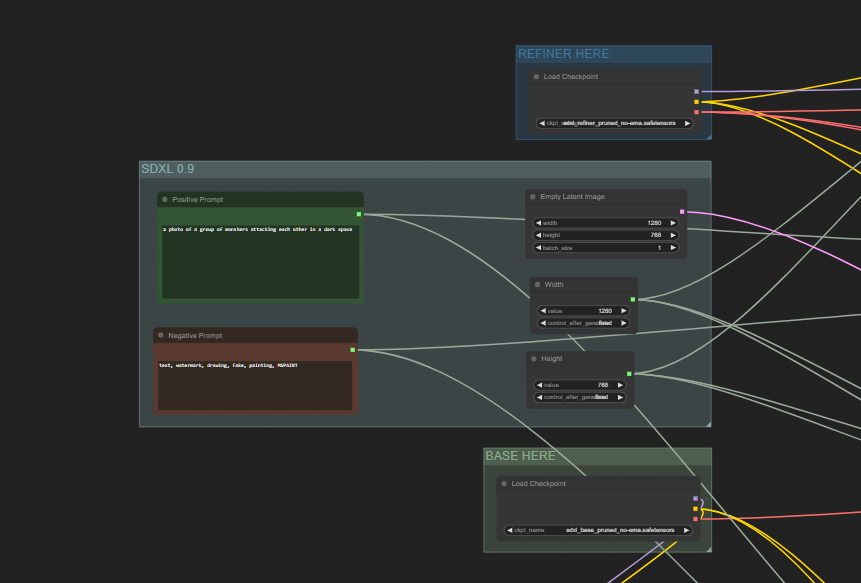Click the Positive Prompt green output socket
Screen dimensions: 861x583
click(x=359, y=214)
